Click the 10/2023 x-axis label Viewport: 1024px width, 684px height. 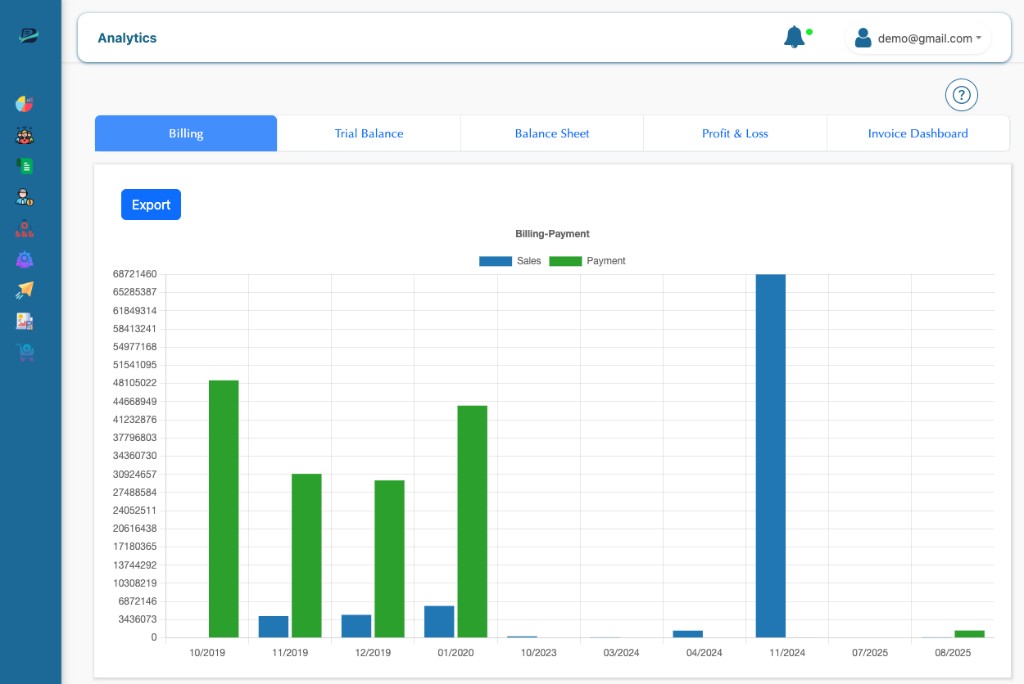click(538, 652)
